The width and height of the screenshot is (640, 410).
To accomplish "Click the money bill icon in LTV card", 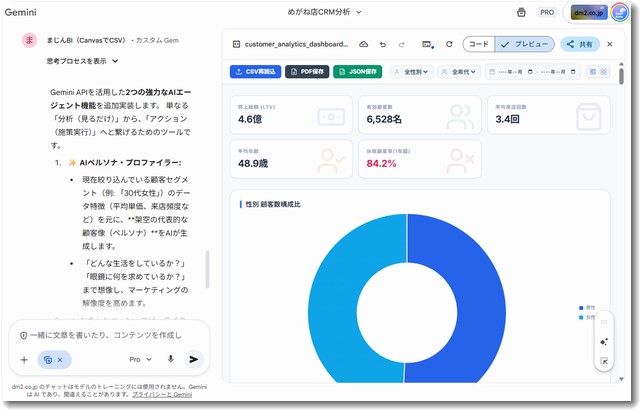I will pos(331,117).
